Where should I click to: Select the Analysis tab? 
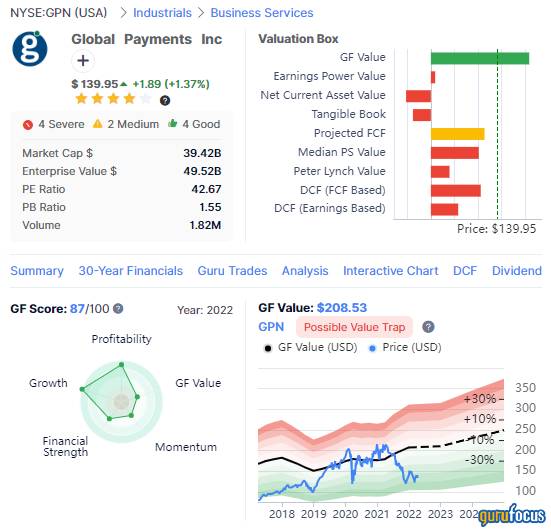pos(305,271)
